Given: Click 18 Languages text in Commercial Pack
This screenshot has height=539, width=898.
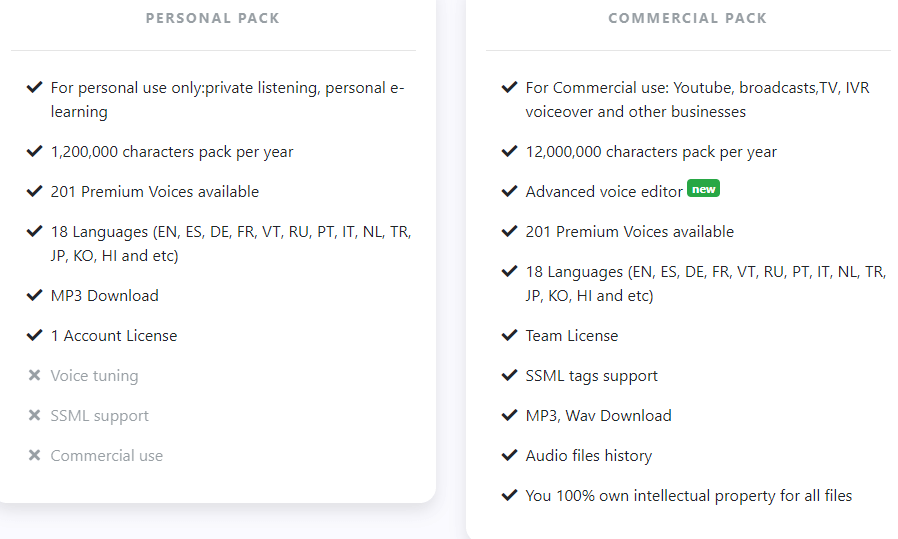Looking at the screenshot, I should tap(706, 284).
